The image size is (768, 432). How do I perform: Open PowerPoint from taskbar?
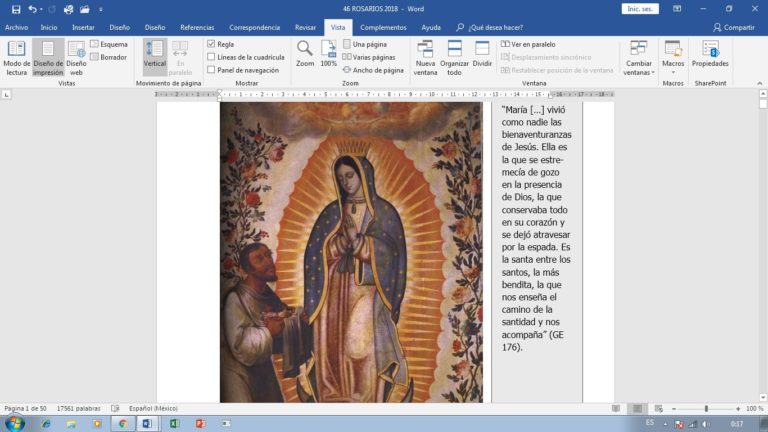[x=200, y=423]
